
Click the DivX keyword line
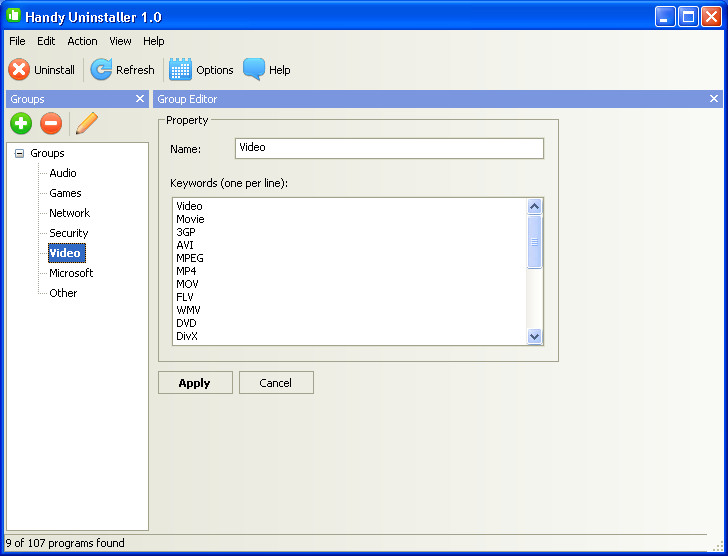[x=187, y=336]
